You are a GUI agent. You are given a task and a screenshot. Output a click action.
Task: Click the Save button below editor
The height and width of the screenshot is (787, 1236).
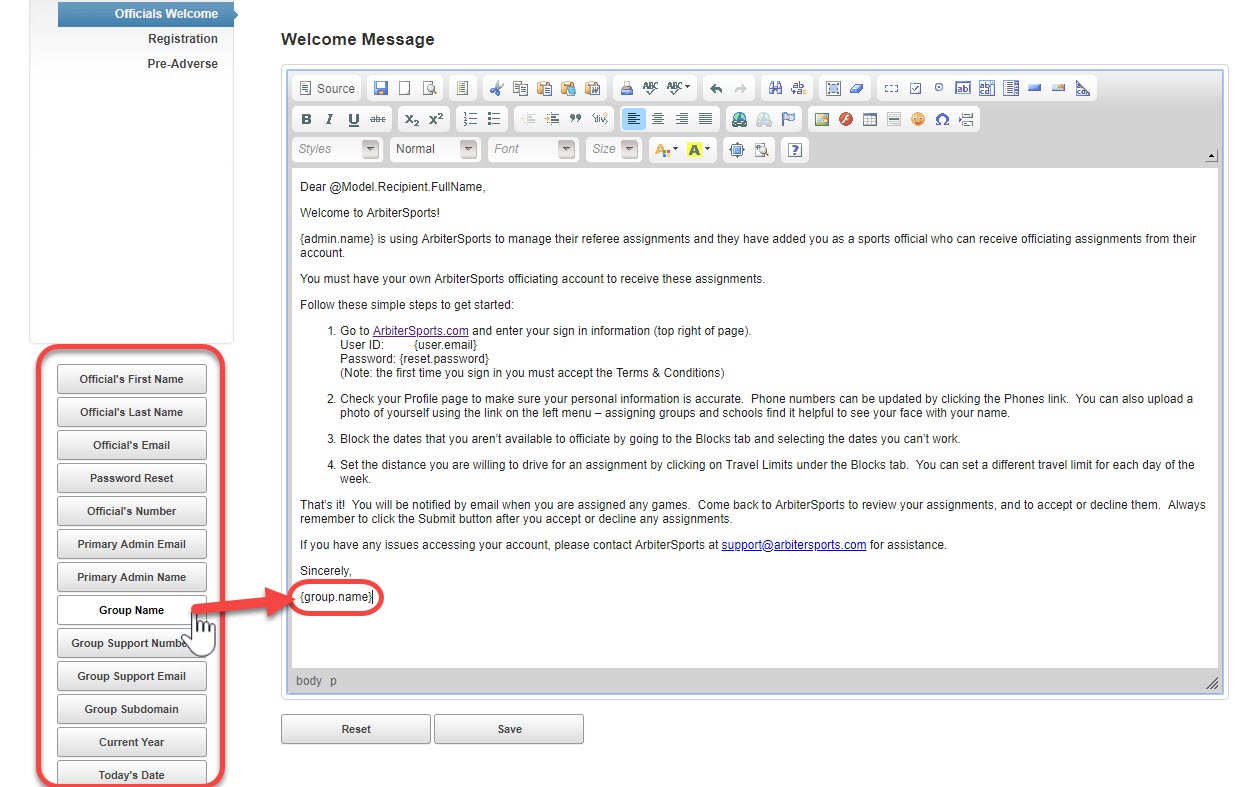[x=509, y=729]
